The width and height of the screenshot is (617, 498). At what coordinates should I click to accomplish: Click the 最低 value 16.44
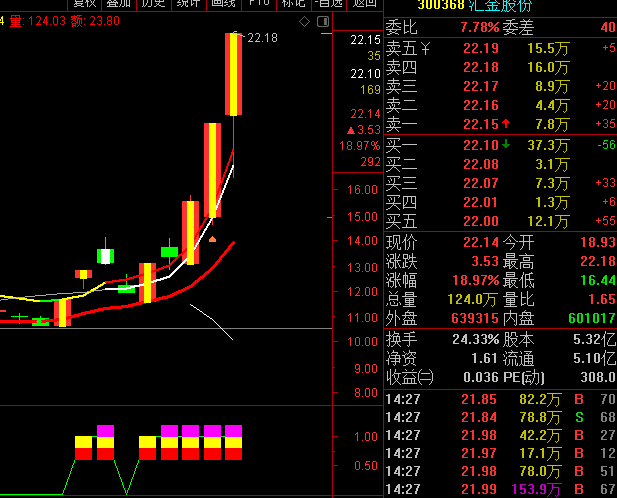pos(598,280)
